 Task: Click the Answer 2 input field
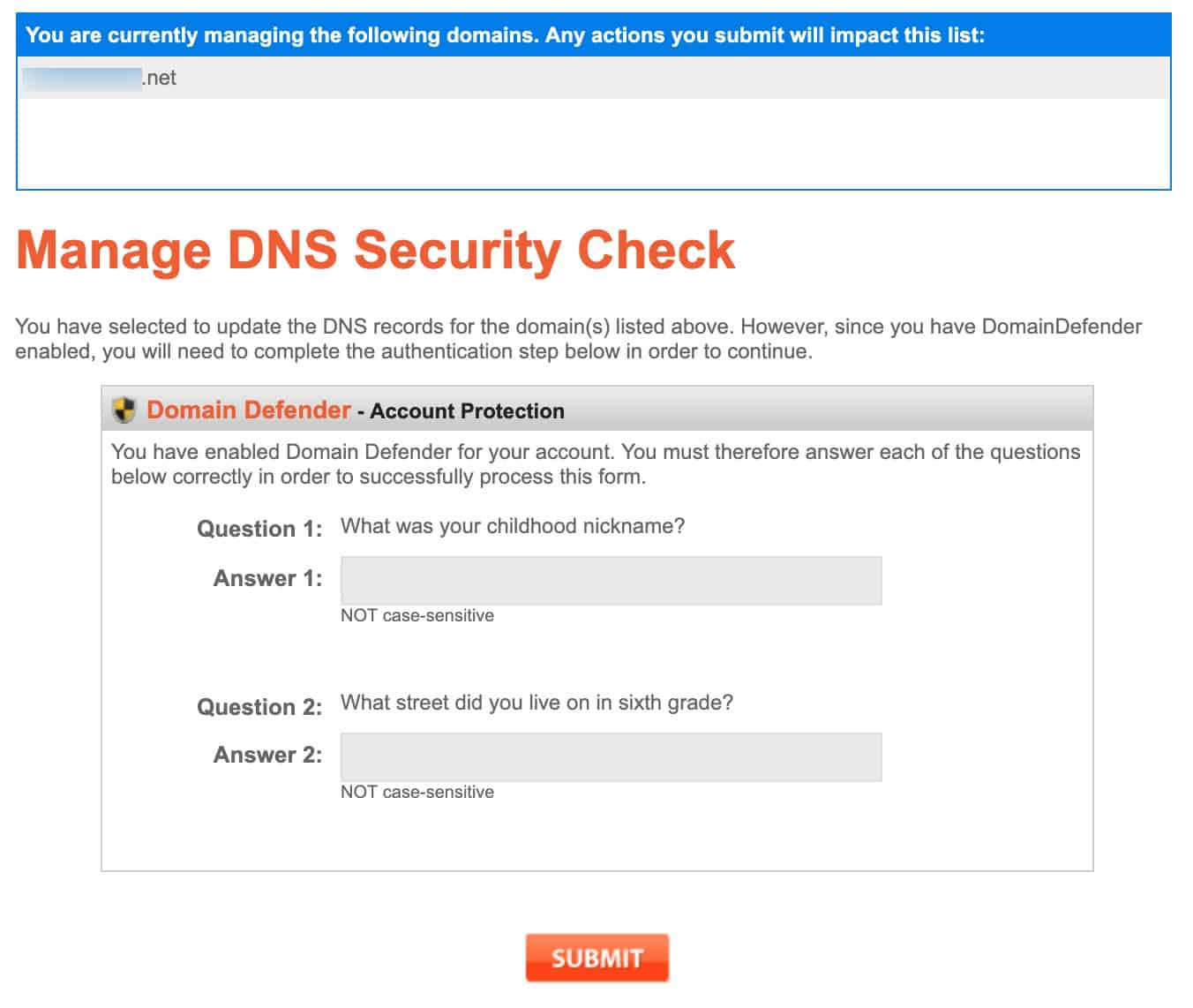point(611,756)
